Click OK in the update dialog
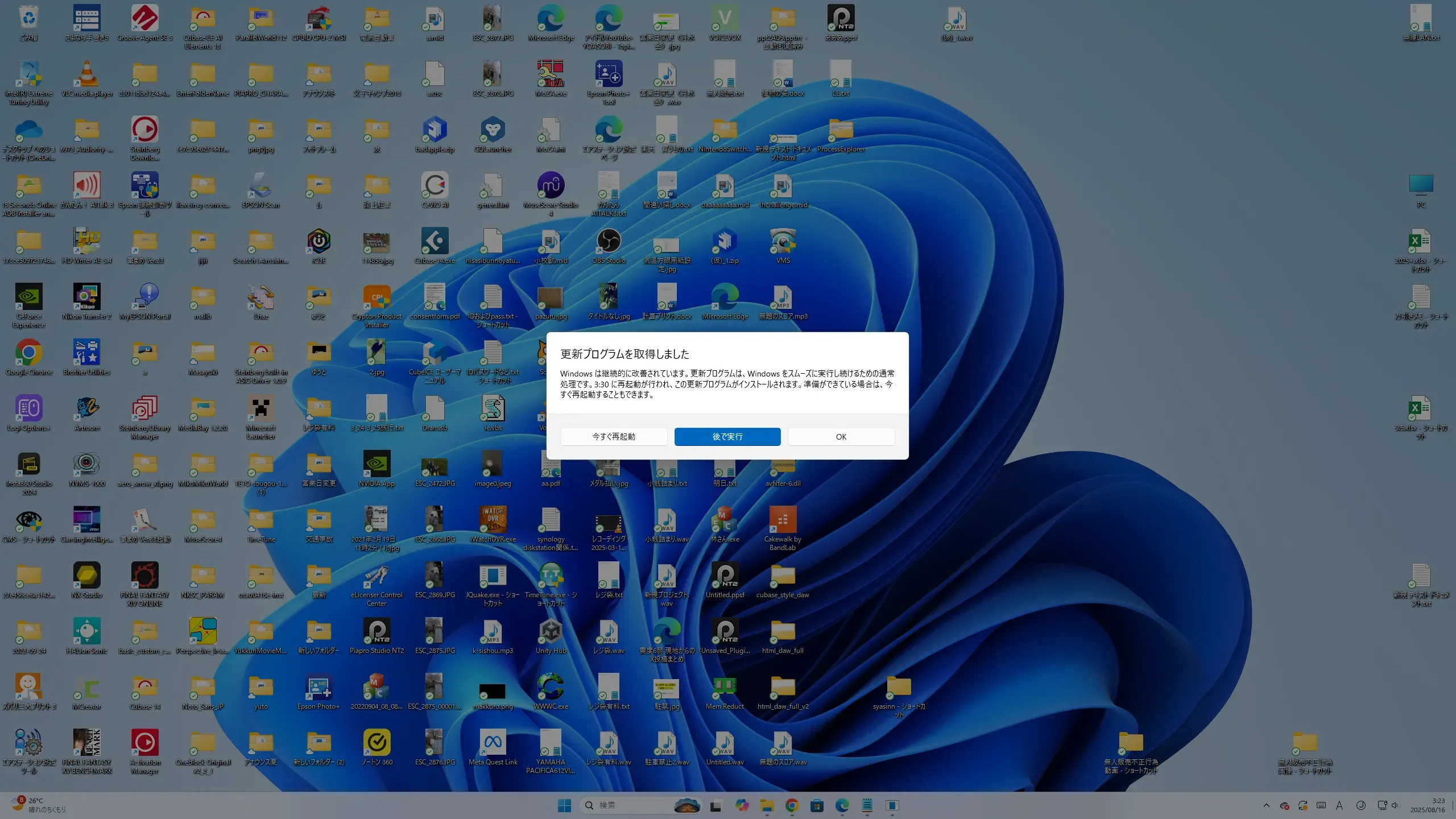Screen dimensions: 1456x819 tap(841, 436)
